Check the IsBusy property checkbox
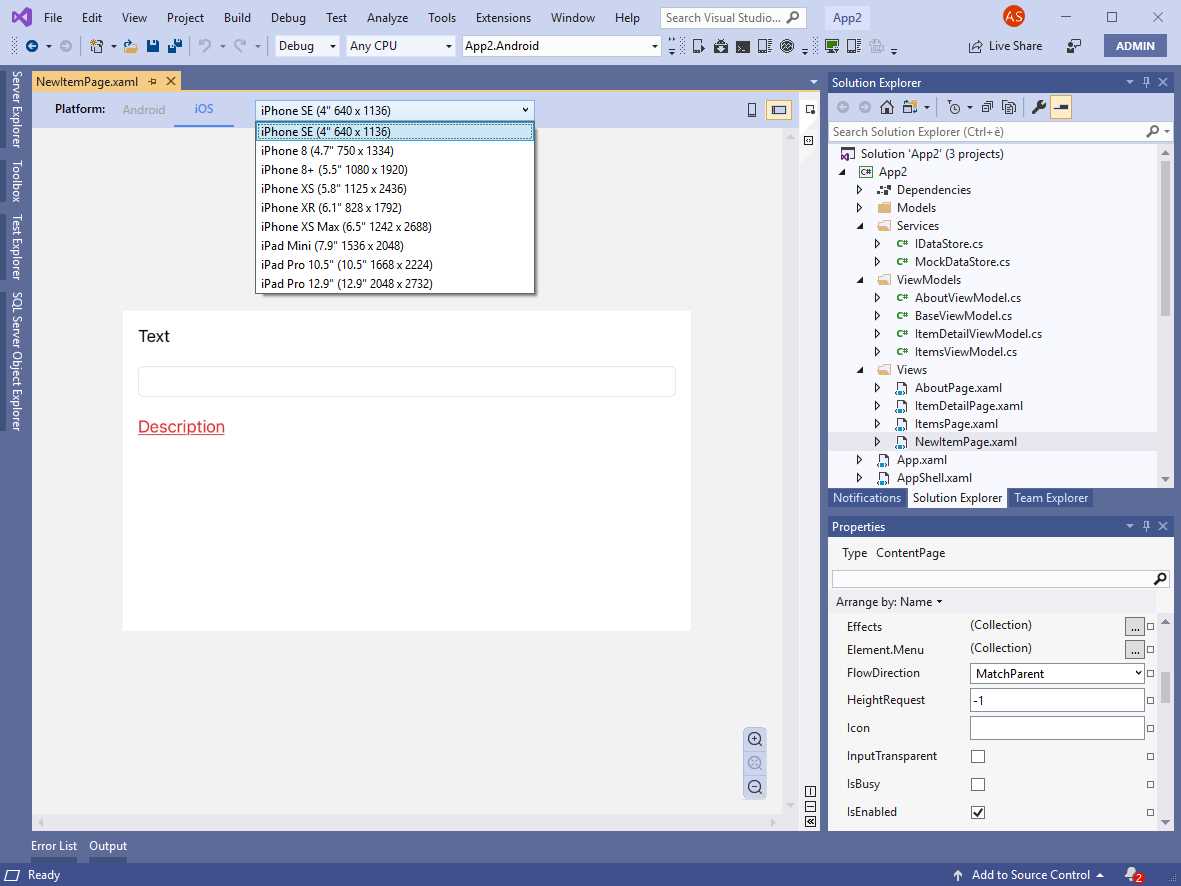The image size is (1181, 886). (x=977, y=784)
